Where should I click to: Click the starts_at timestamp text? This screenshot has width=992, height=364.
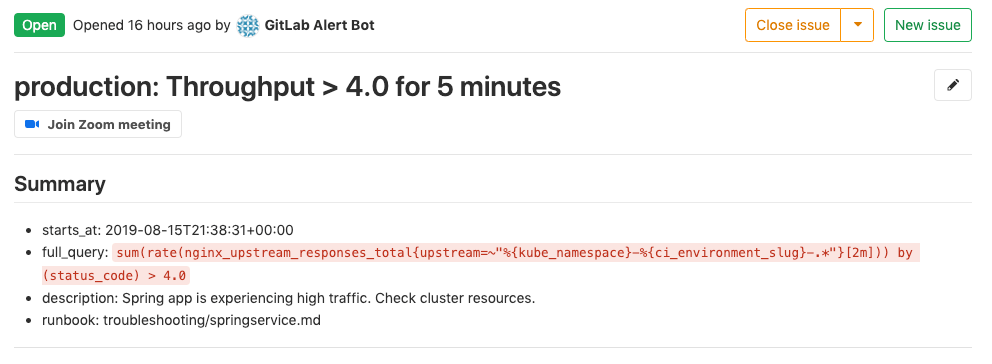pyautogui.click(x=199, y=230)
